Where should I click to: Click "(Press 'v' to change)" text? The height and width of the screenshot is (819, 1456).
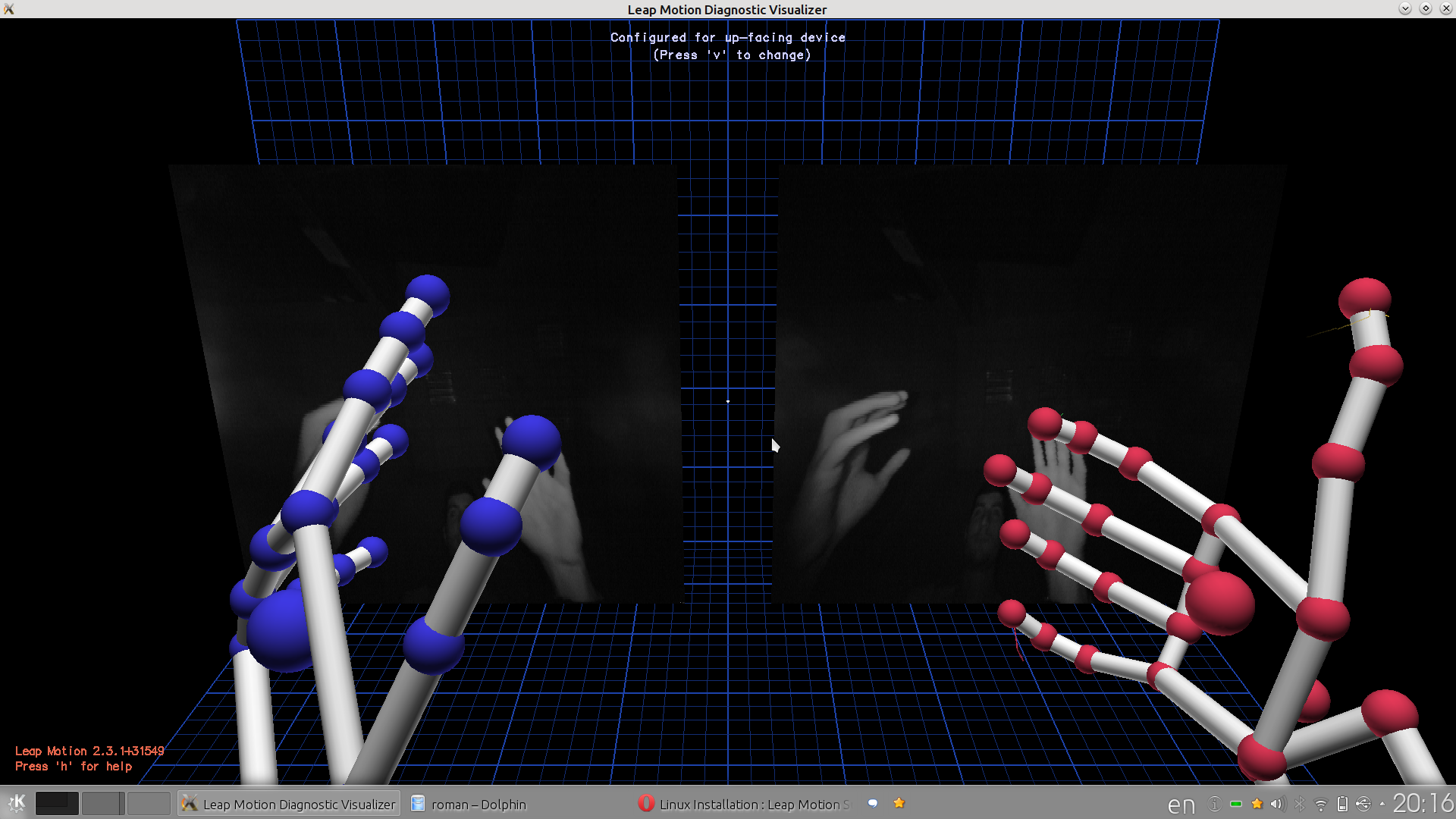[733, 55]
